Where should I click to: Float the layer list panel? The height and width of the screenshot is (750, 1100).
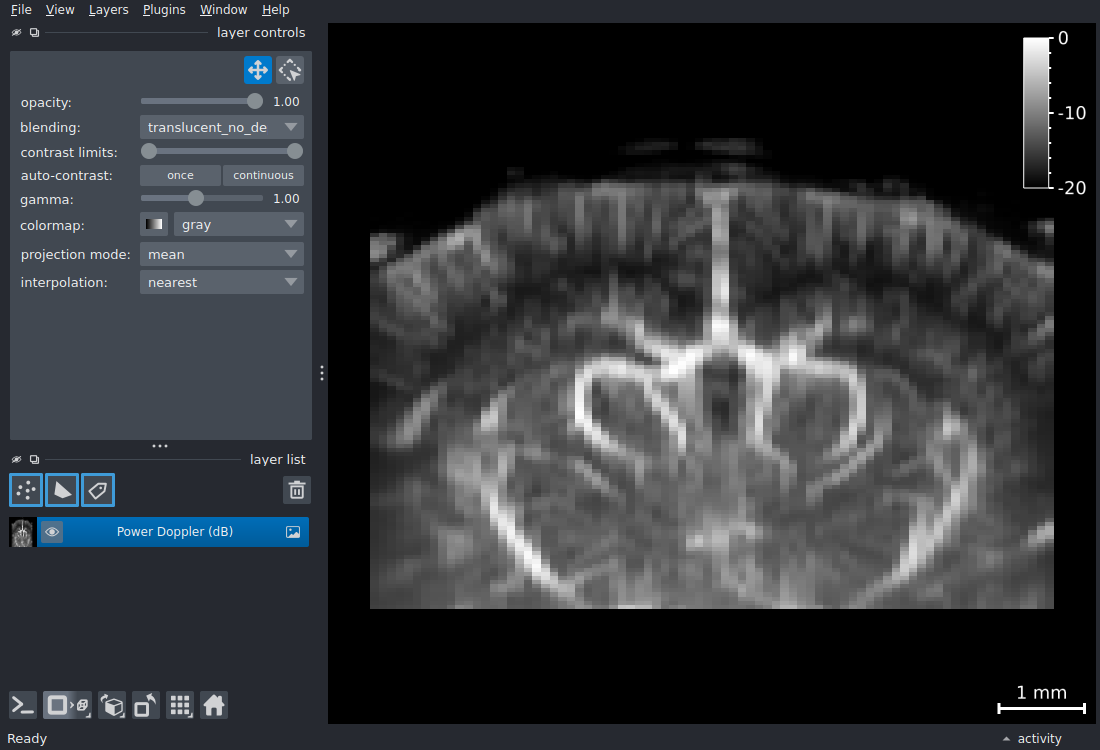[x=34, y=460]
